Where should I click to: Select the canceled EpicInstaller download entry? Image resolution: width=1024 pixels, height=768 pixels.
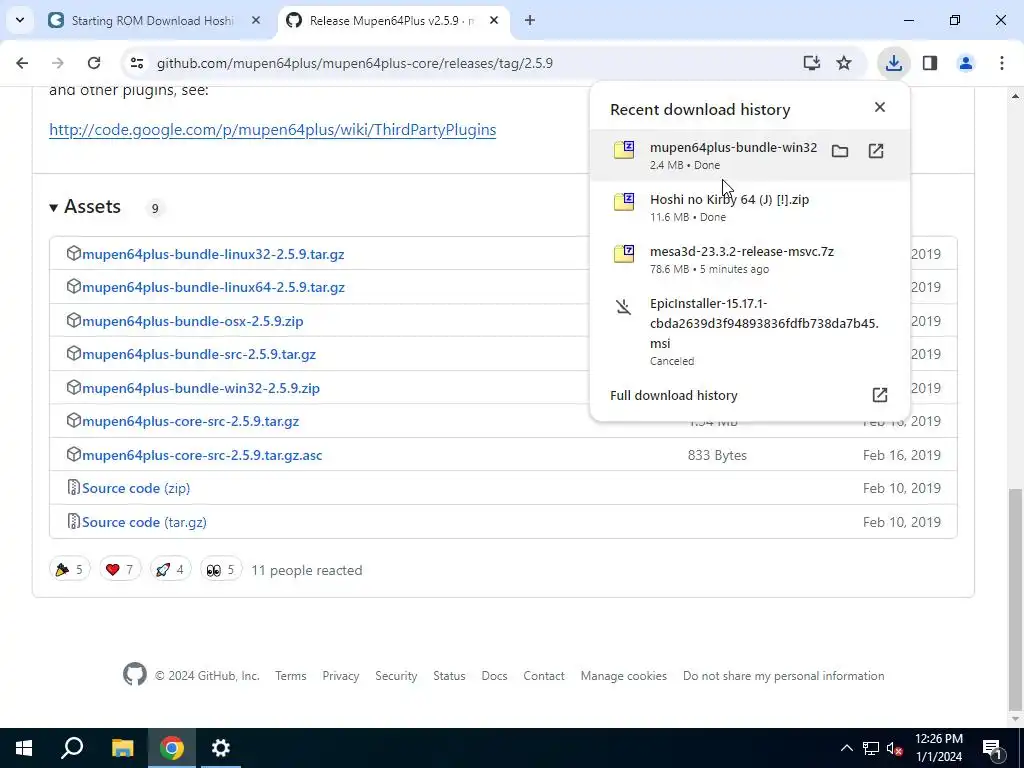tap(750, 331)
